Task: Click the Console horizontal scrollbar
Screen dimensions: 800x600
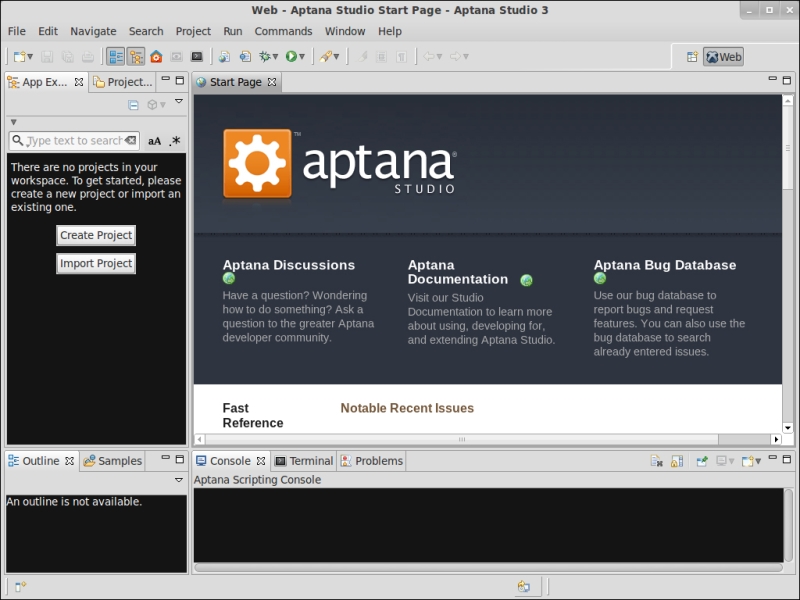Action: click(x=488, y=567)
